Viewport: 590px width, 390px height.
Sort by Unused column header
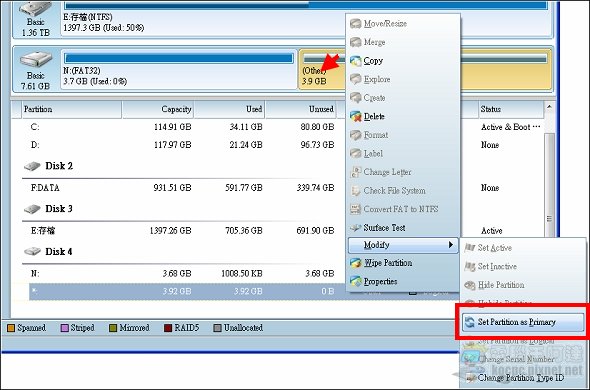coord(301,110)
